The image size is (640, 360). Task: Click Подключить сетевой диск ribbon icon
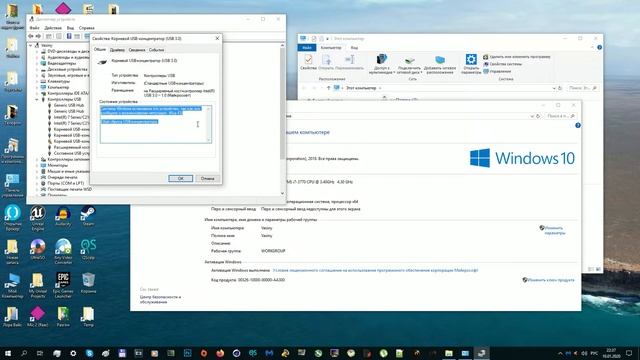point(409,64)
